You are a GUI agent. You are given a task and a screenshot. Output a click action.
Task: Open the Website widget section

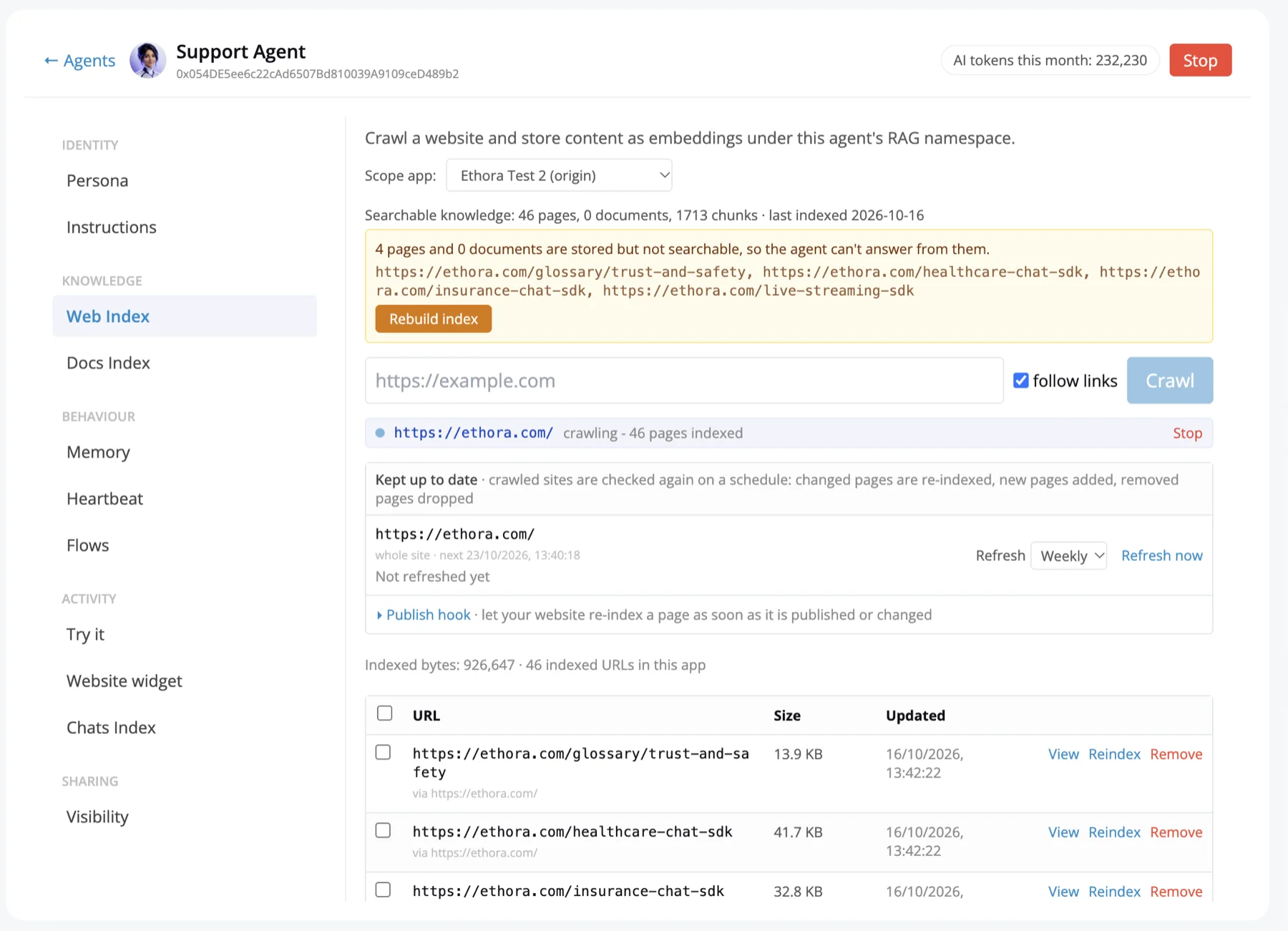(185, 681)
